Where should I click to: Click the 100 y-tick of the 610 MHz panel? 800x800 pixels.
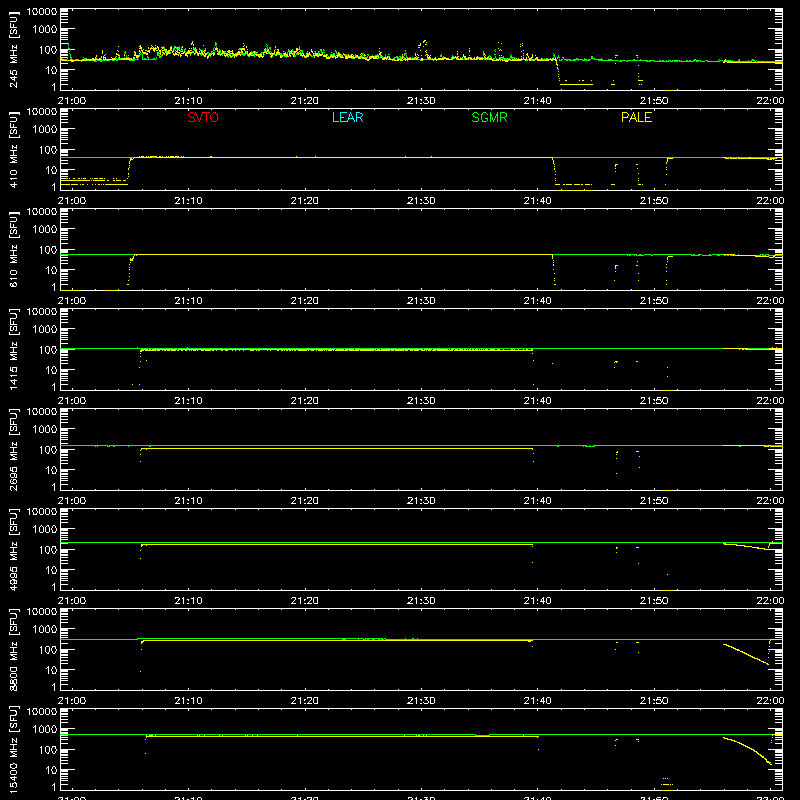pos(48,250)
